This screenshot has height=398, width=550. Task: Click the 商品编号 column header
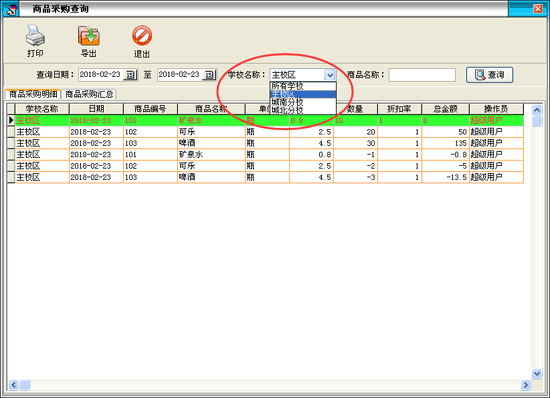coord(150,109)
